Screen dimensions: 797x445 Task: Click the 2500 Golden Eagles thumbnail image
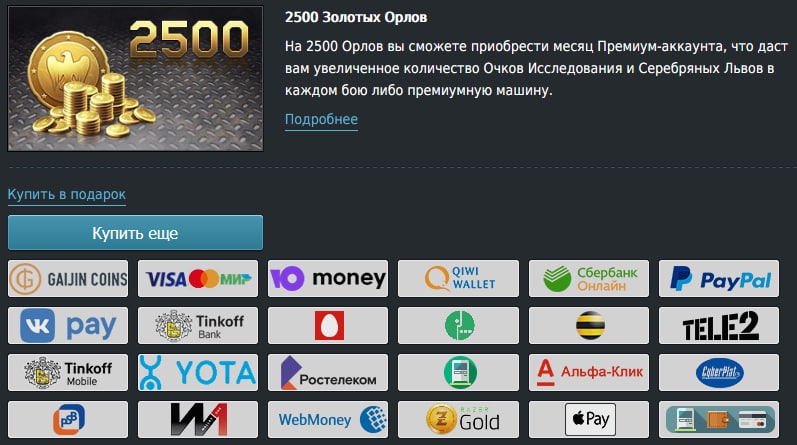[x=135, y=78]
